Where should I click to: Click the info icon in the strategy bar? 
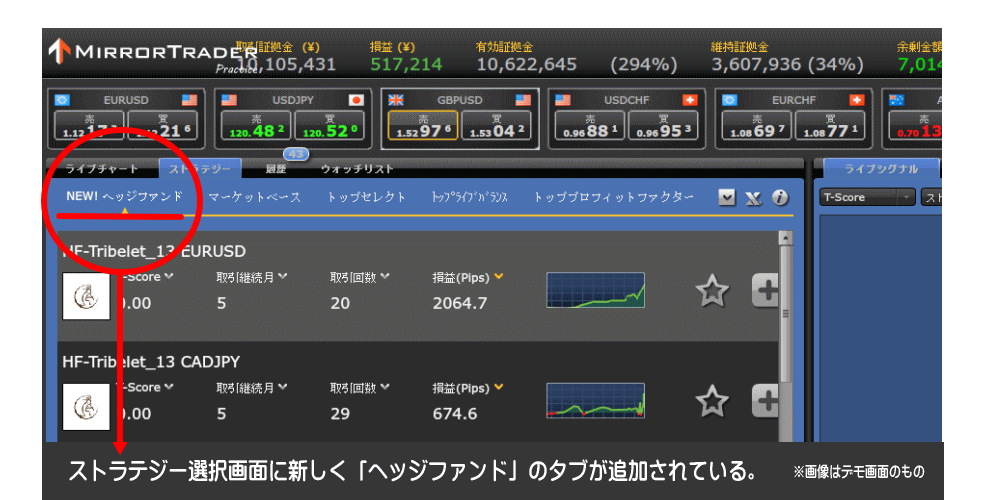pos(780,198)
